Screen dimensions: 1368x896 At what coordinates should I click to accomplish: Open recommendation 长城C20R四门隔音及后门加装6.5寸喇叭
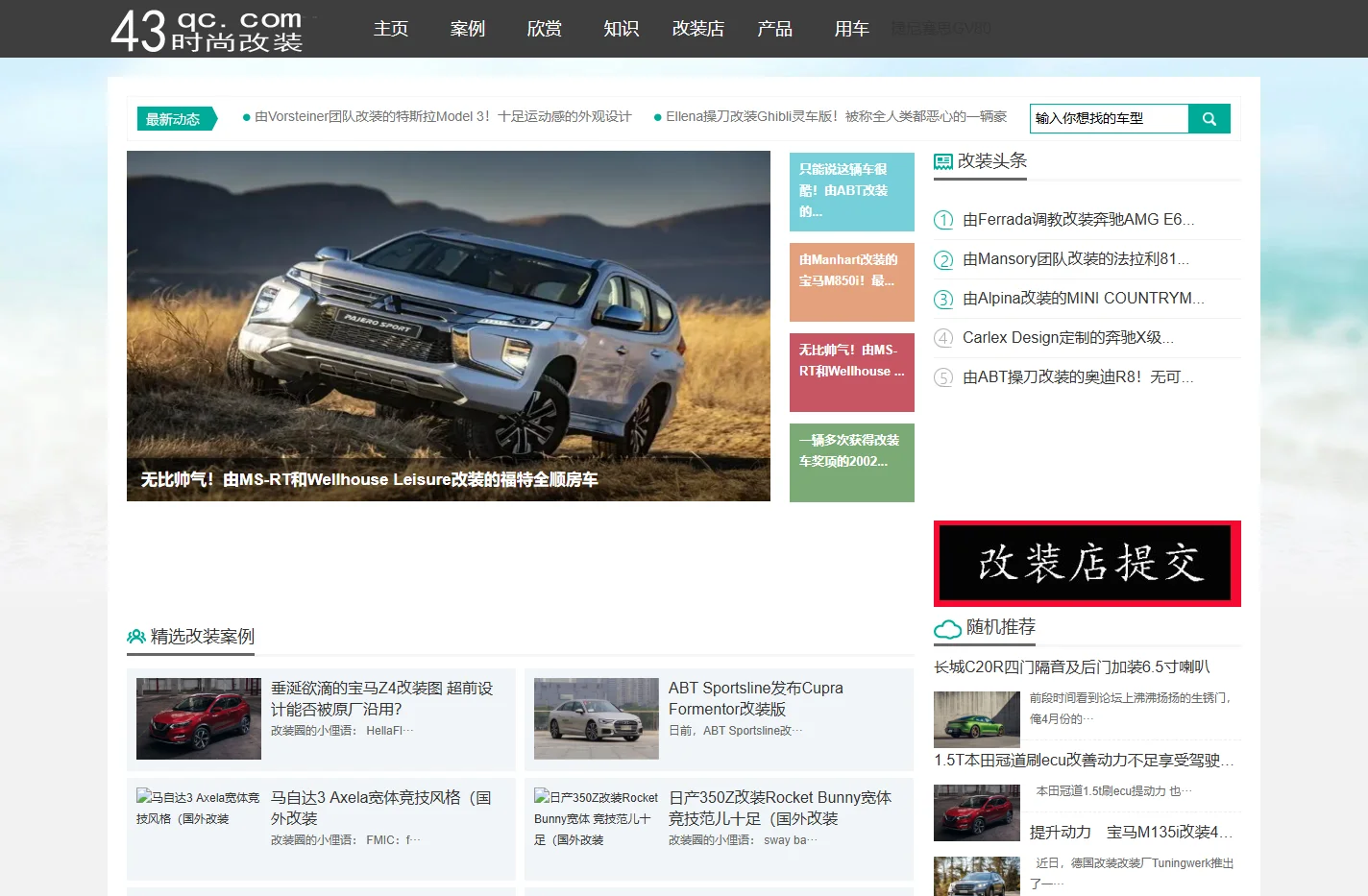[1072, 666]
